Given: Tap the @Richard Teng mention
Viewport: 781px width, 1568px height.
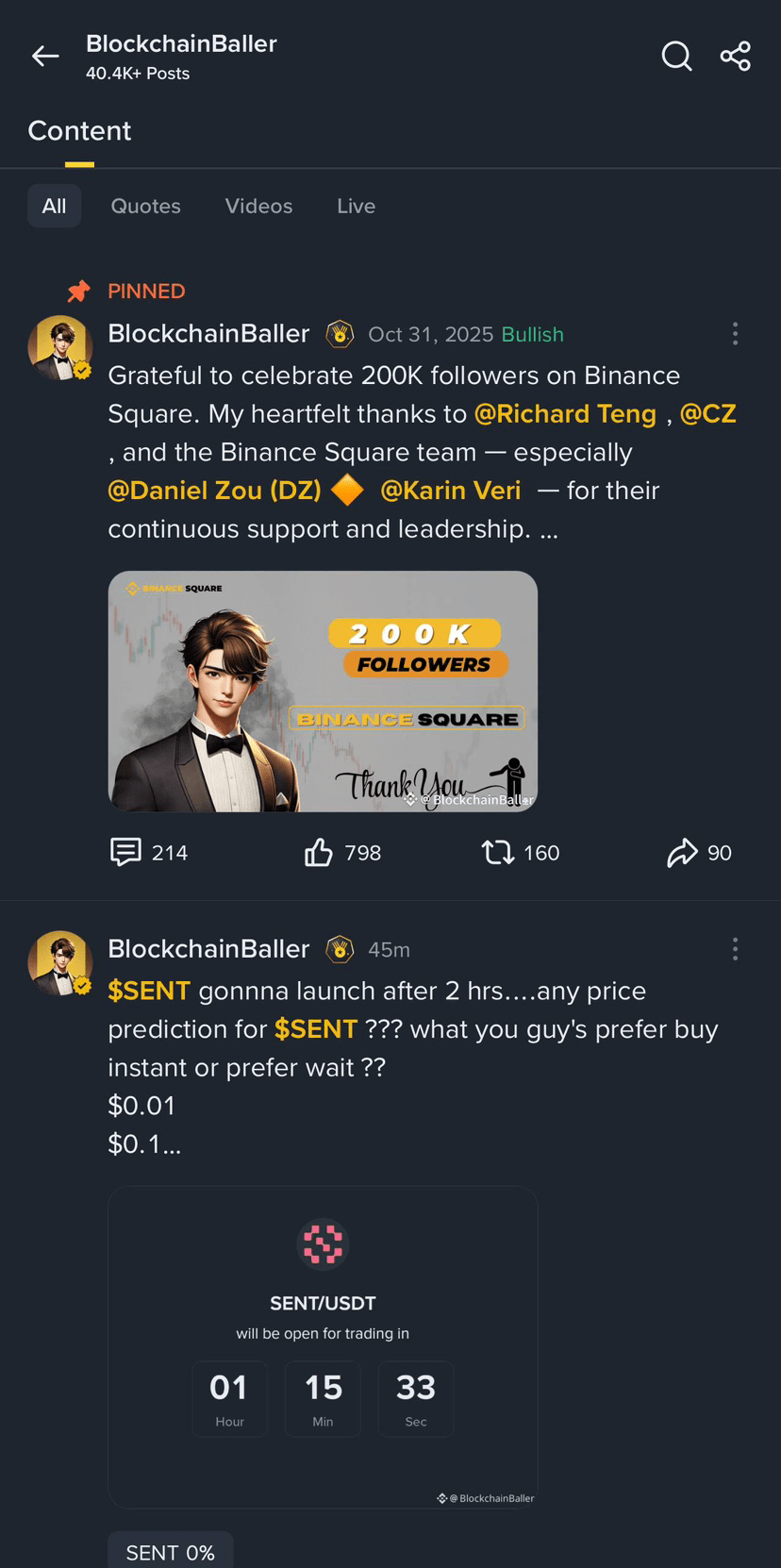Looking at the screenshot, I should (564, 413).
